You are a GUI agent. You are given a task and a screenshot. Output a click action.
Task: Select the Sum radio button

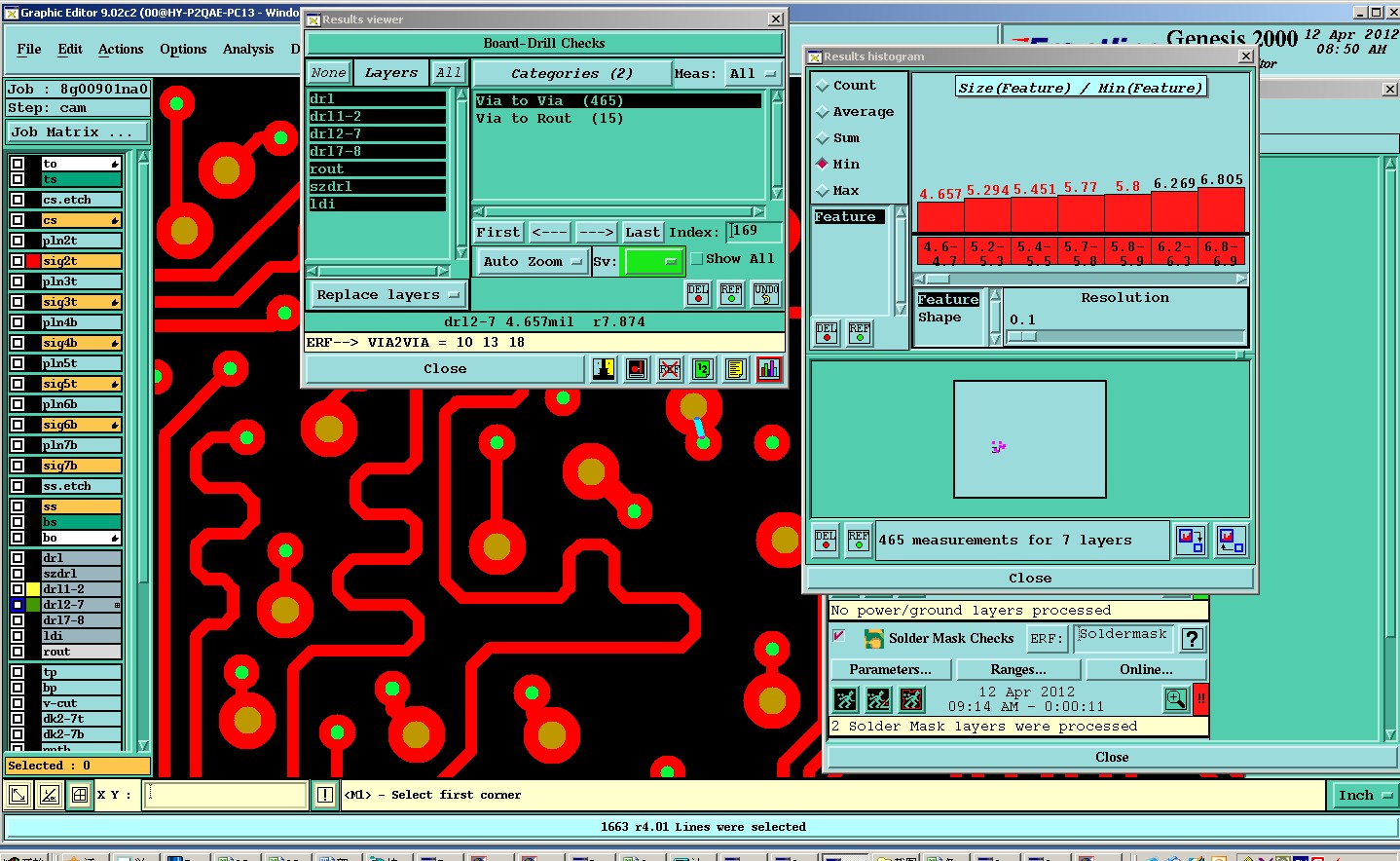coord(823,138)
